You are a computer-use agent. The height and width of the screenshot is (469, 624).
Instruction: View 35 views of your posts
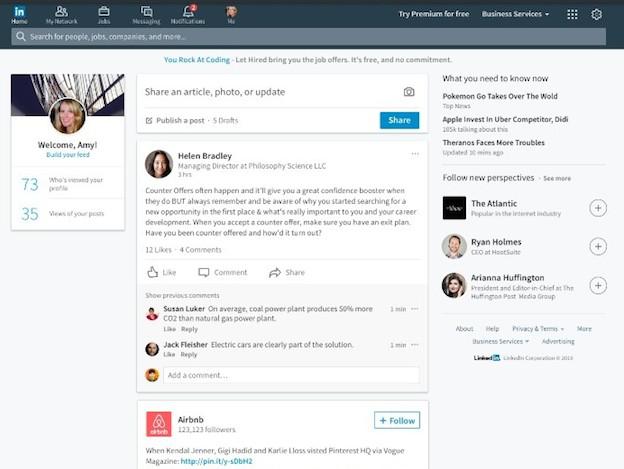(68, 214)
